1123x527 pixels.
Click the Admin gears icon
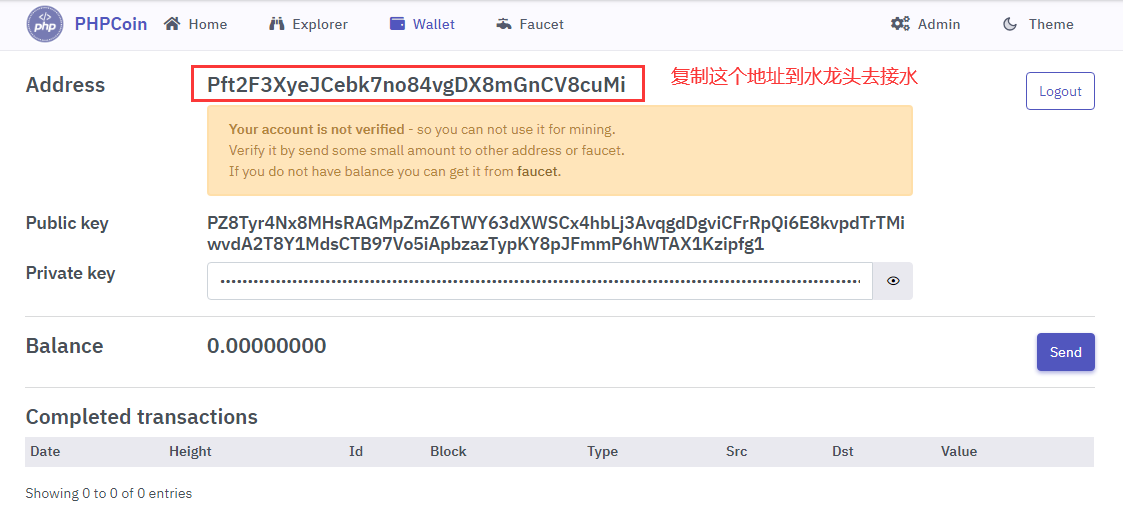(900, 24)
